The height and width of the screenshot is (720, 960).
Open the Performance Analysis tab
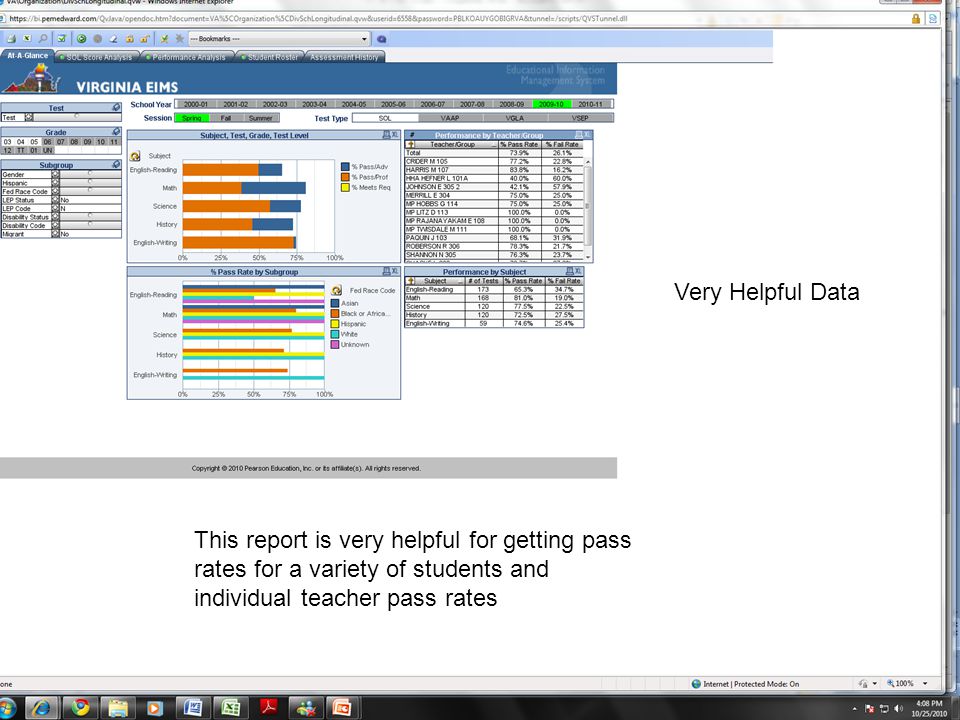188,57
